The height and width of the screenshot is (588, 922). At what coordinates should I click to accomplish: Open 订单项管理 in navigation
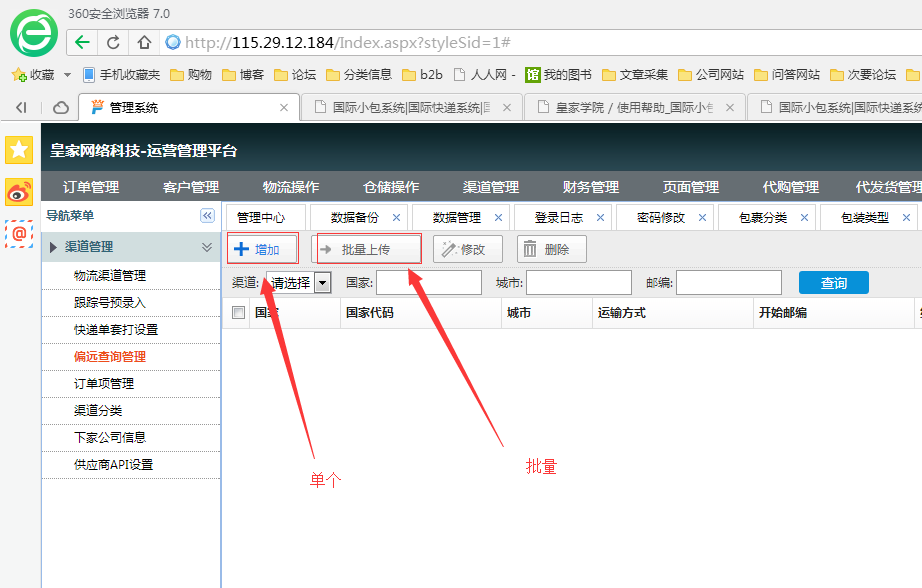tap(104, 383)
